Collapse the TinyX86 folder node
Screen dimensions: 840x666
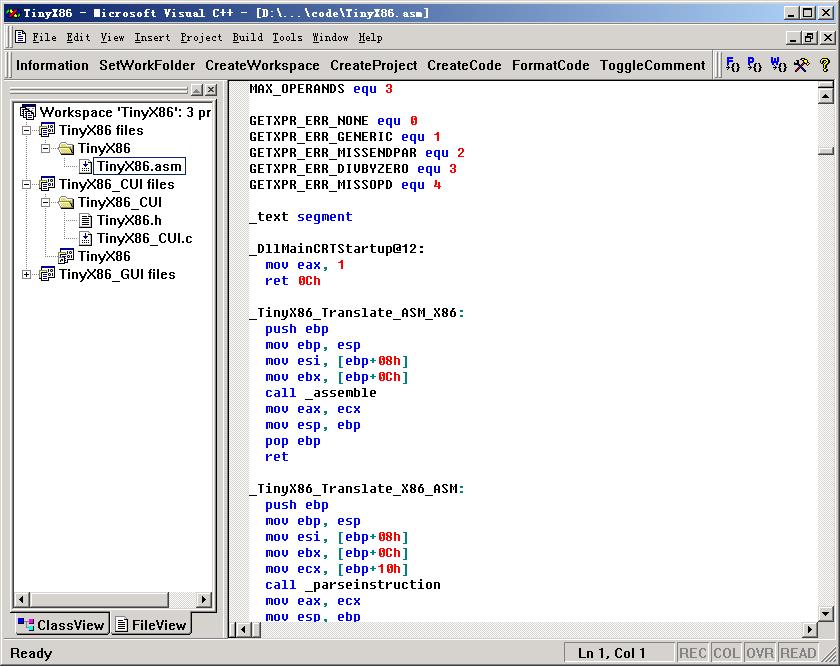46,148
